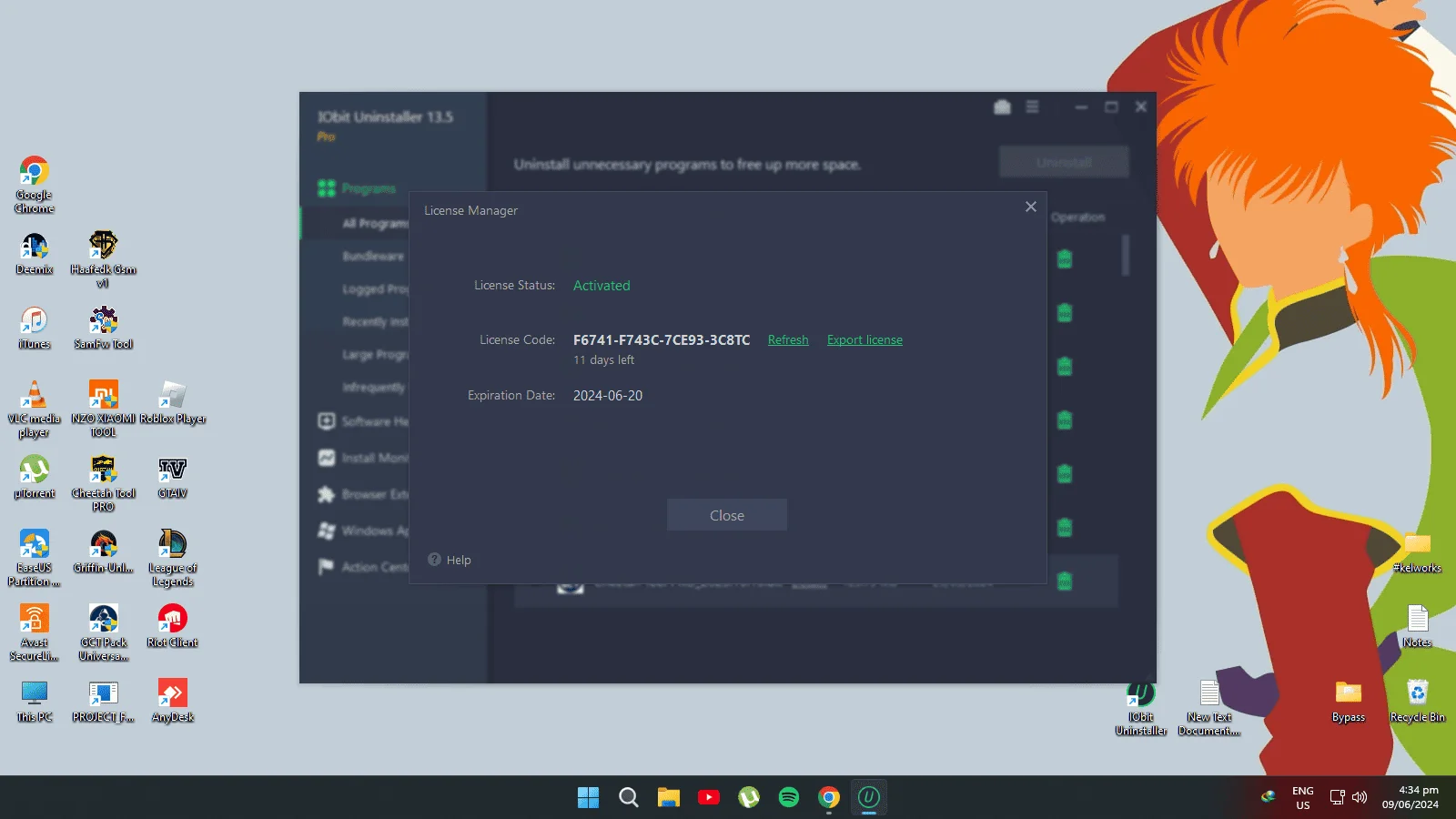
Task: Open Google Chrome desktop shortcut
Action: (x=34, y=185)
